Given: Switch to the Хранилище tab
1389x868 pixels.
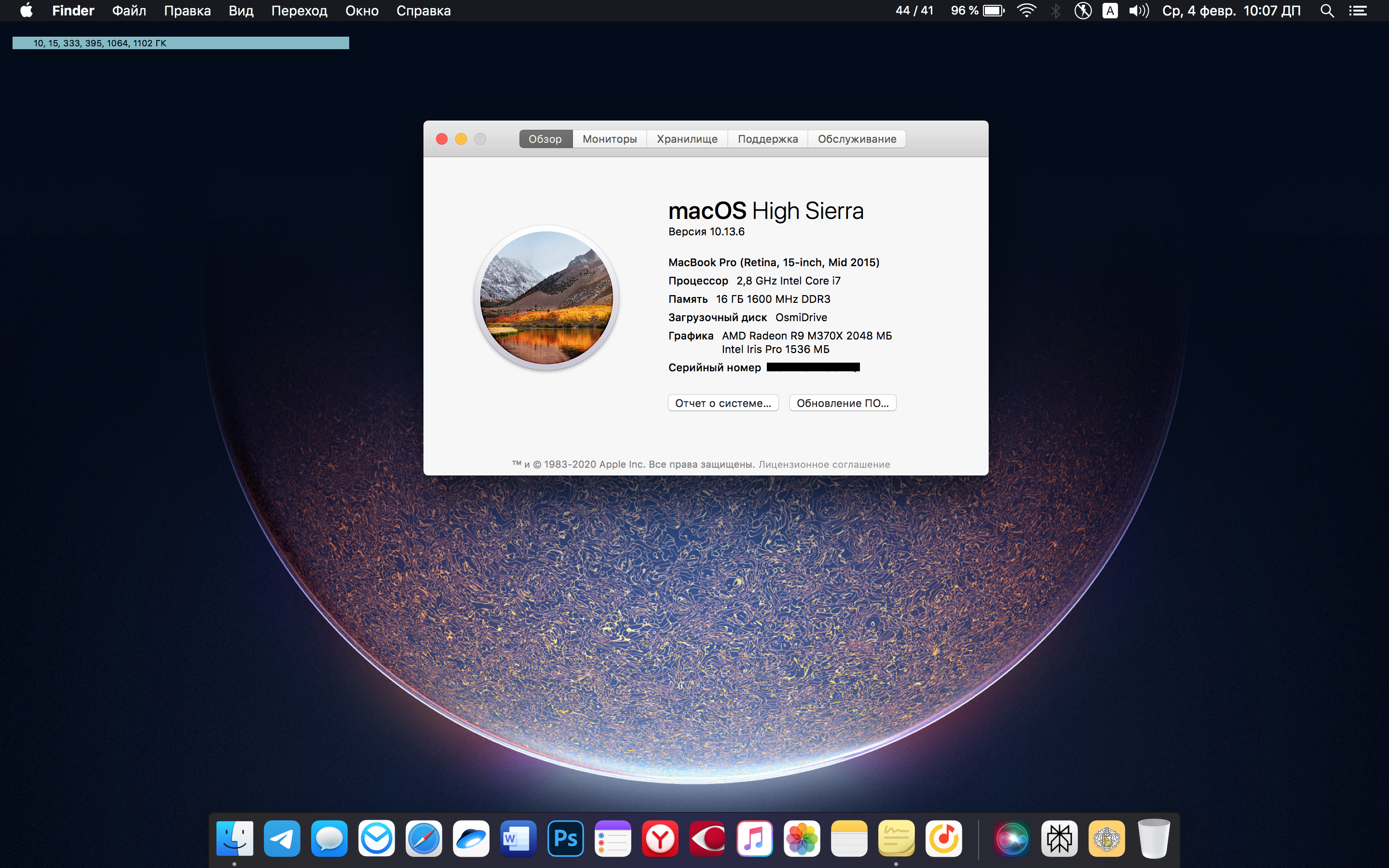Looking at the screenshot, I should click(686, 139).
